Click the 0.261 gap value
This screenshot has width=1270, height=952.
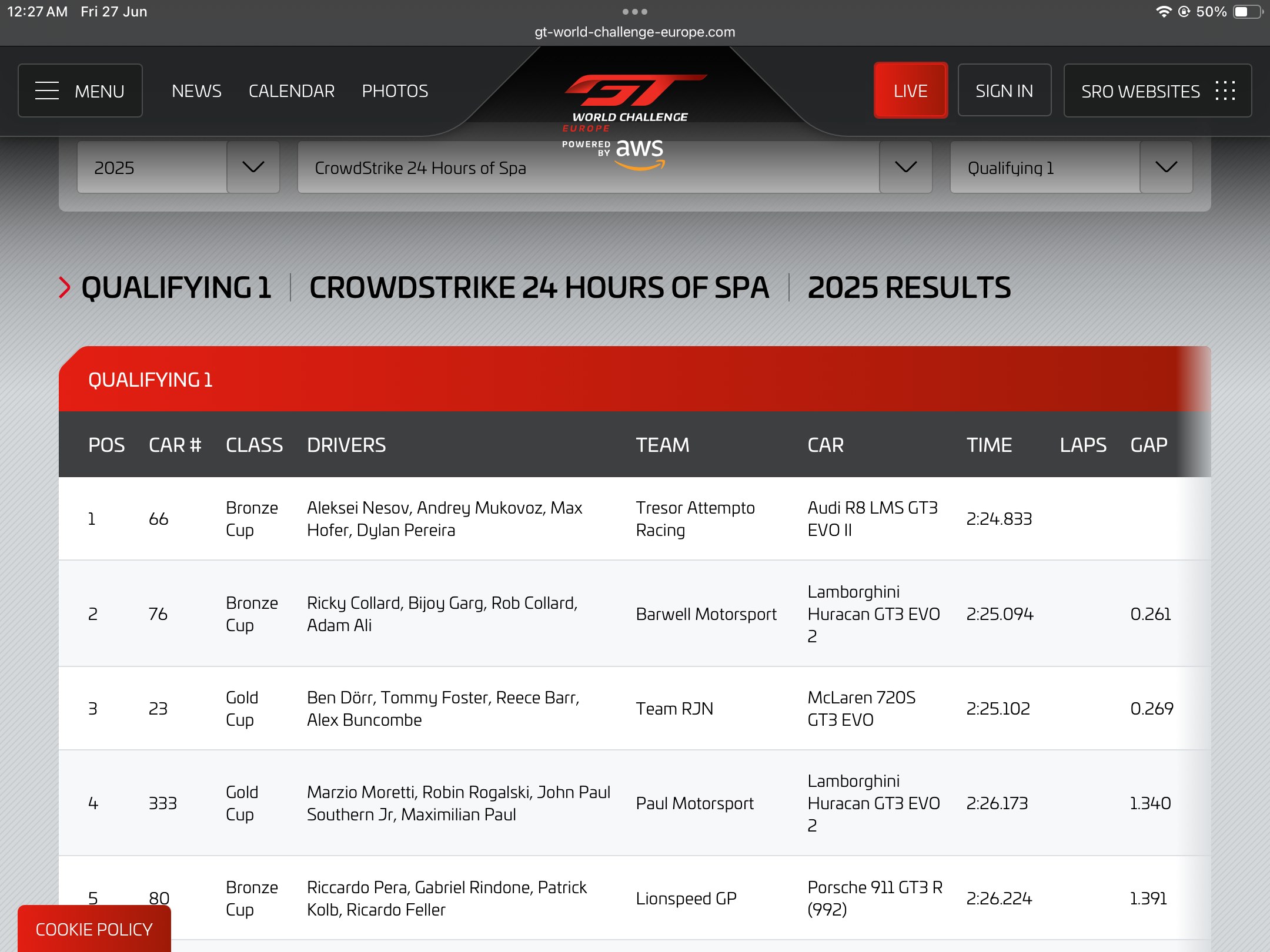pyautogui.click(x=1151, y=614)
